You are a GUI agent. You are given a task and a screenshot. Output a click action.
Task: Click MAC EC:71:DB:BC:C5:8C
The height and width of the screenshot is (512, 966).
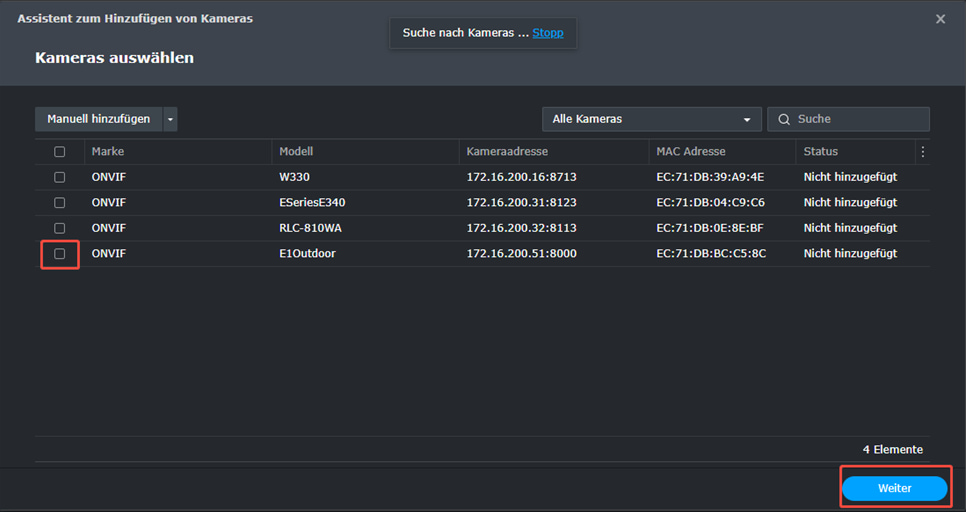pyautogui.click(x=712, y=254)
